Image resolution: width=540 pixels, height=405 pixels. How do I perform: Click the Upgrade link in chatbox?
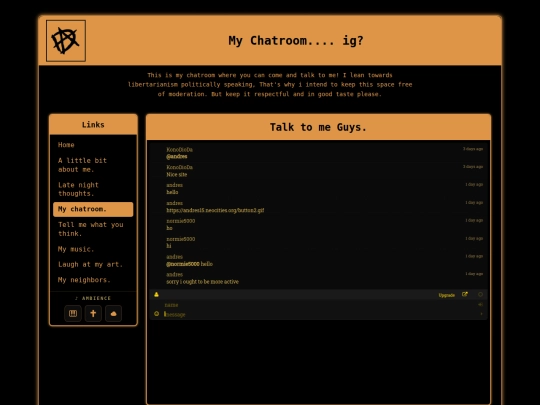click(x=447, y=295)
